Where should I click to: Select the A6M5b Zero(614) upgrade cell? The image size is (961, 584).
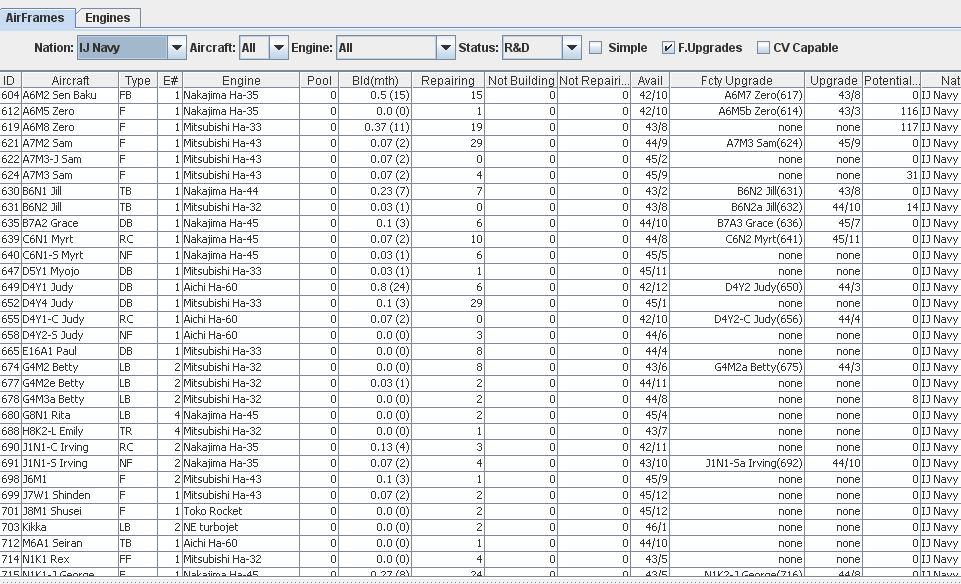pos(737,112)
